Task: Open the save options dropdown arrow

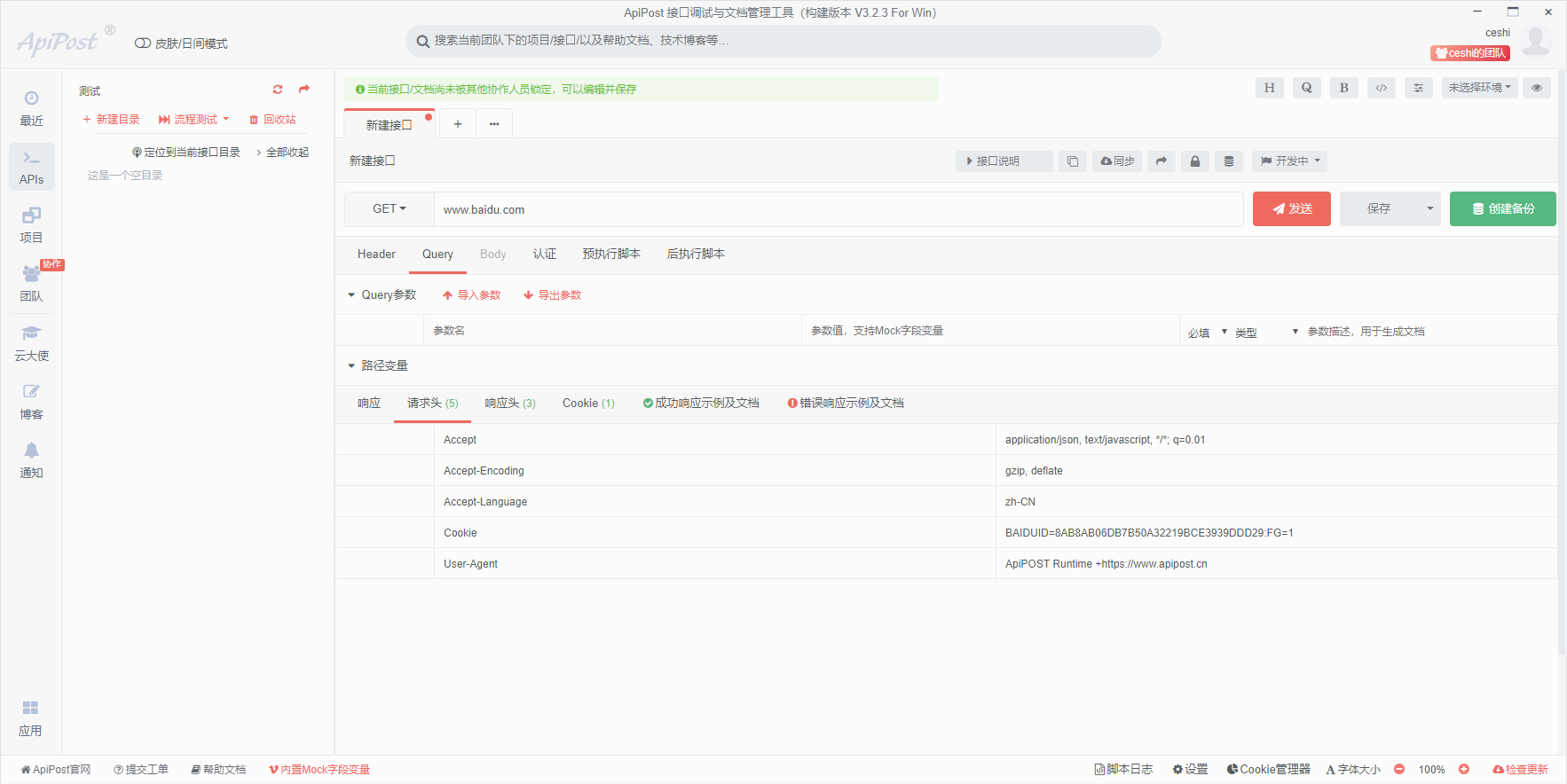Action: tap(1429, 209)
